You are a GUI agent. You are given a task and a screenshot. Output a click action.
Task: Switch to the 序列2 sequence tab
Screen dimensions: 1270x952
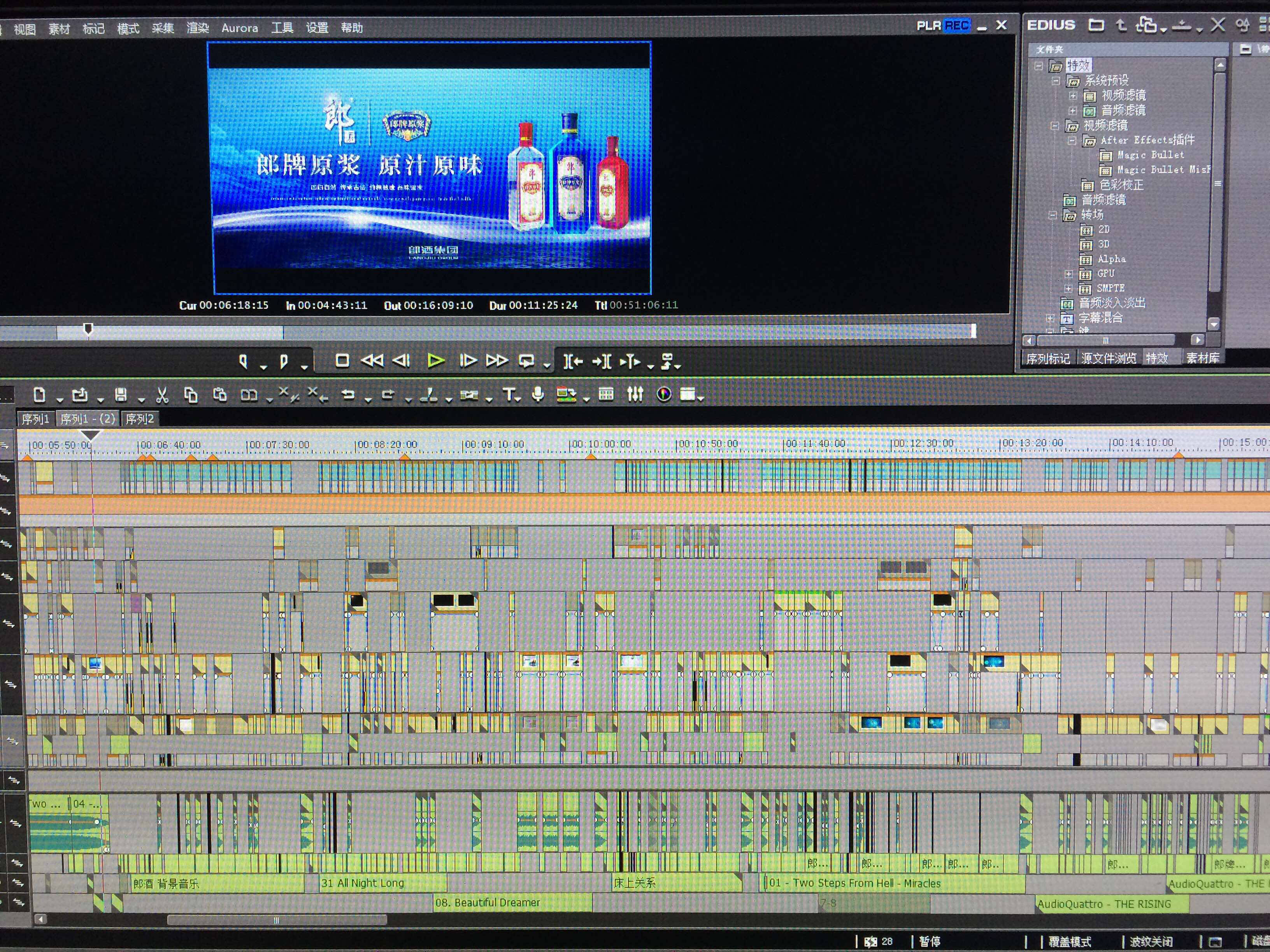(x=140, y=419)
